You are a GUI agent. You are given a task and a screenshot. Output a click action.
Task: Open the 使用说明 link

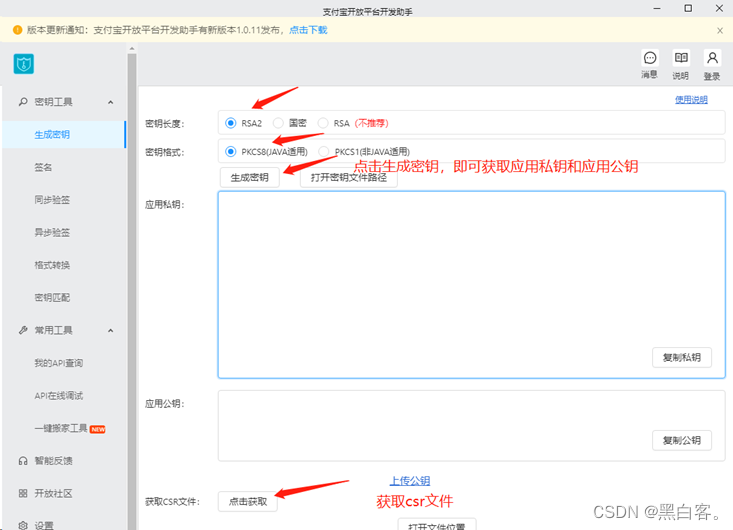[x=691, y=100]
